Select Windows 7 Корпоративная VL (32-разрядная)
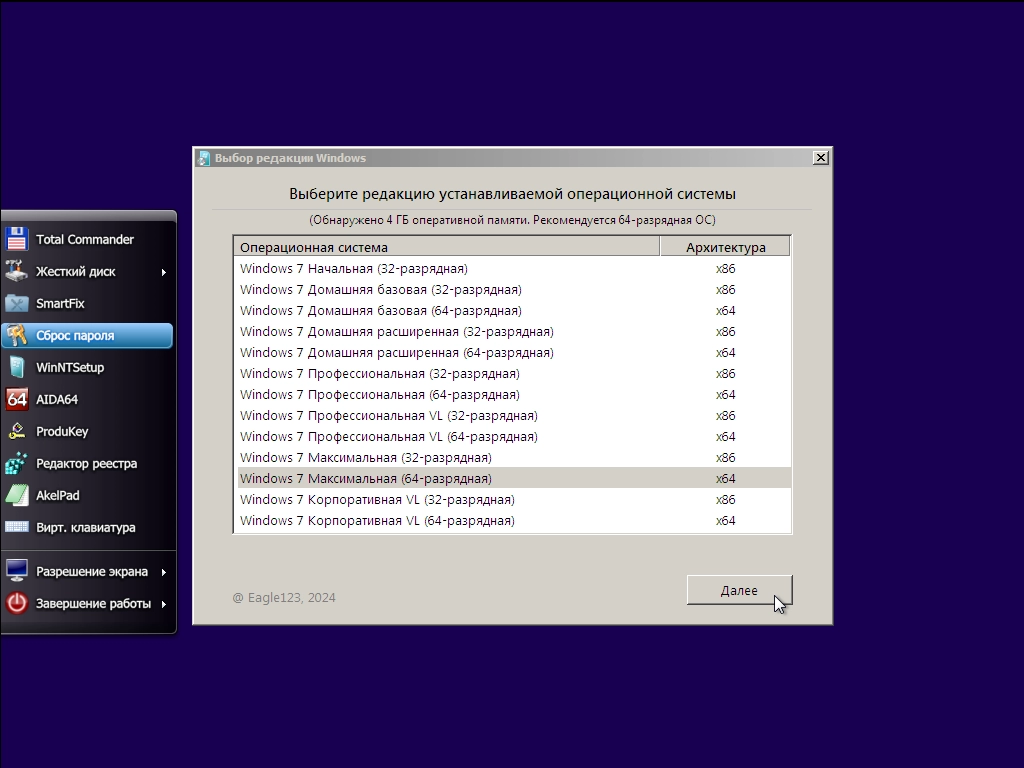 pyautogui.click(x=513, y=499)
